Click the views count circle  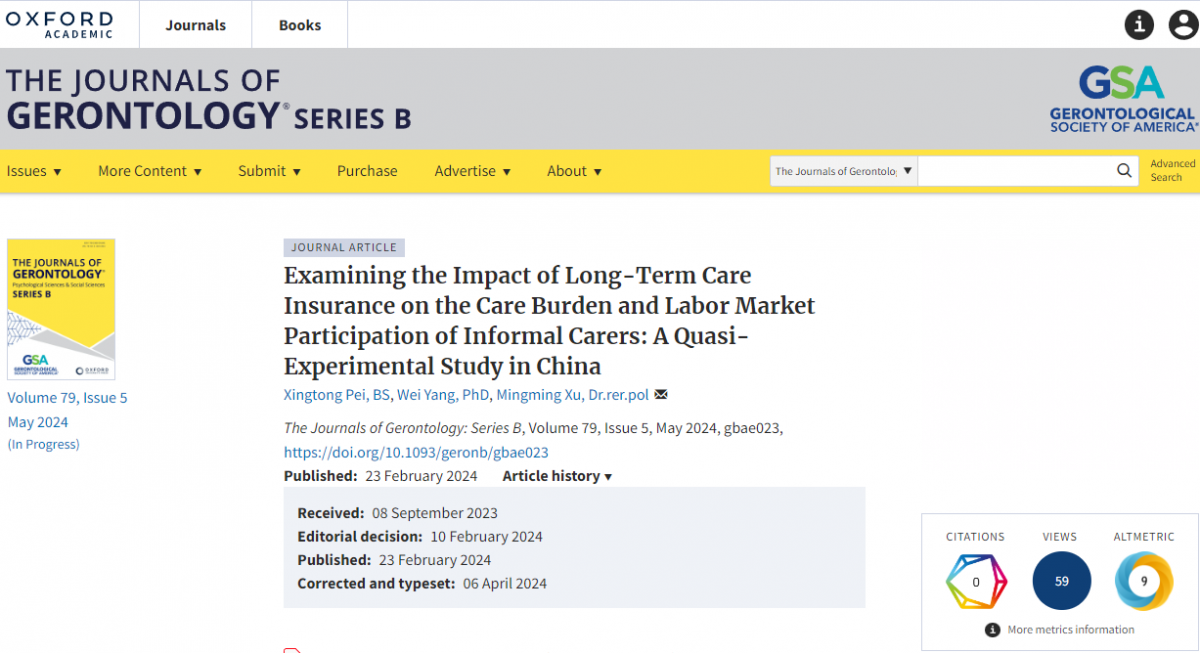pos(1061,581)
